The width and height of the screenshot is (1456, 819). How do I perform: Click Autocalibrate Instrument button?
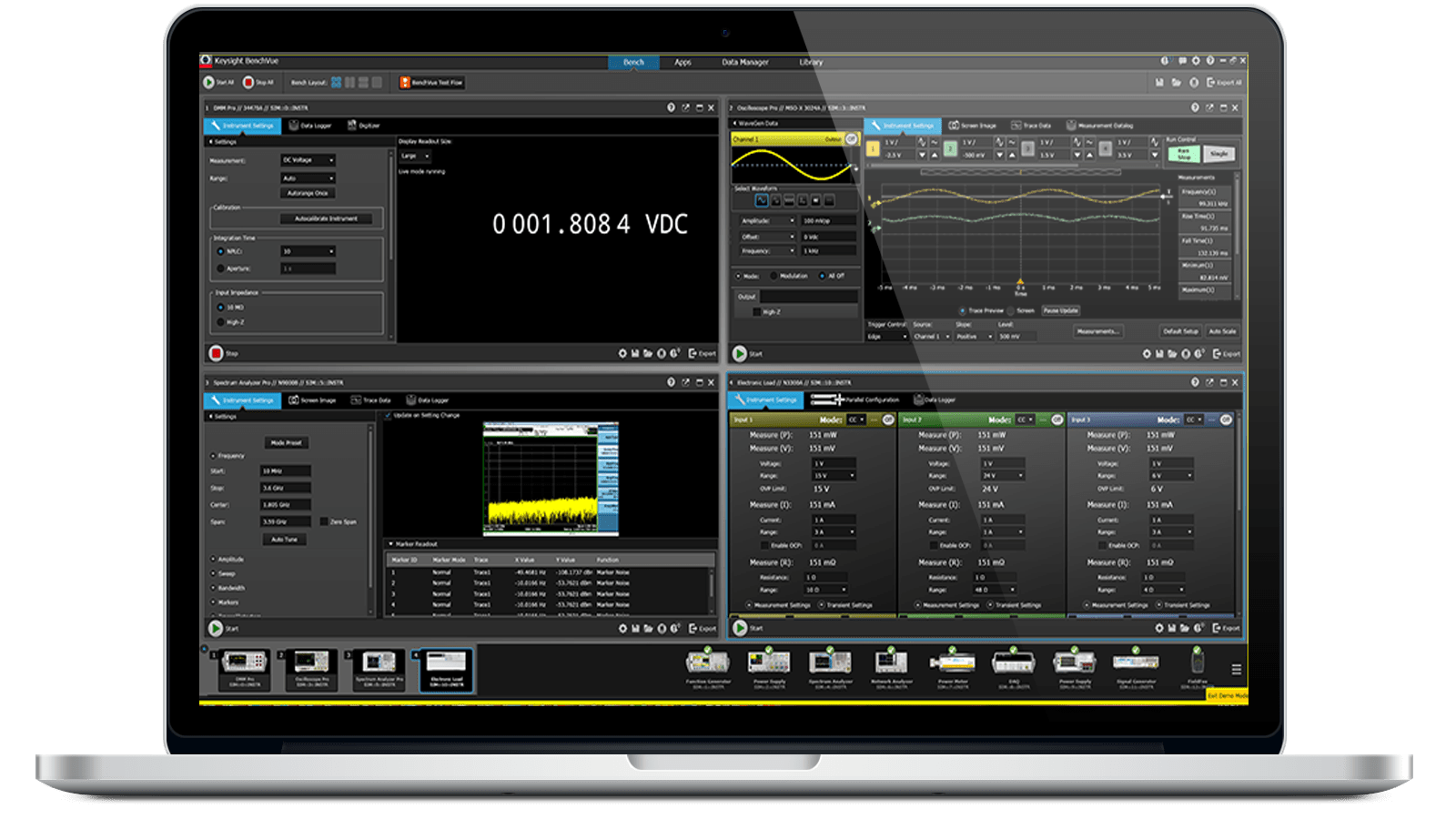tap(326, 218)
